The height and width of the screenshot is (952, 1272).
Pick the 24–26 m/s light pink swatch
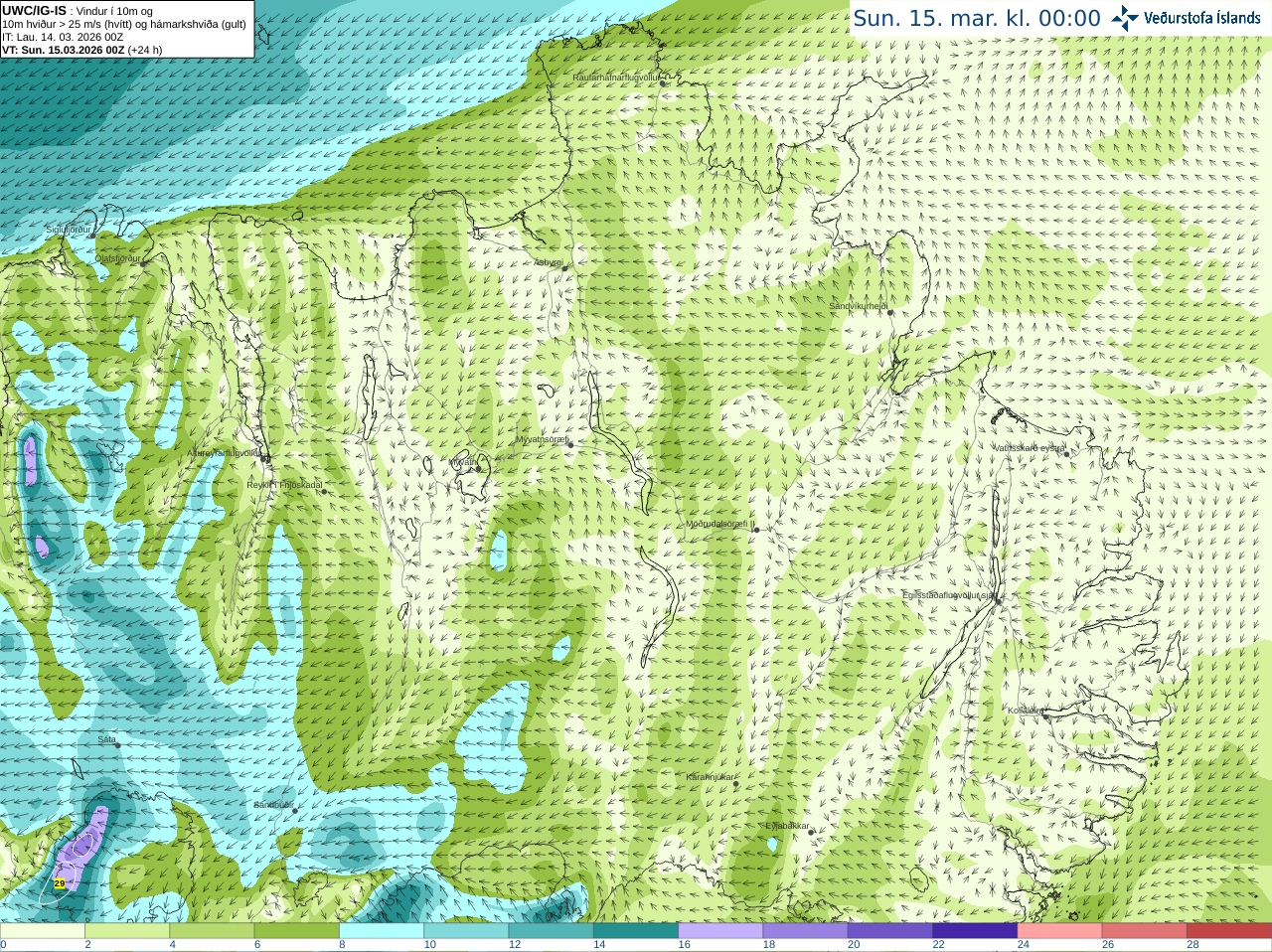point(1059,931)
